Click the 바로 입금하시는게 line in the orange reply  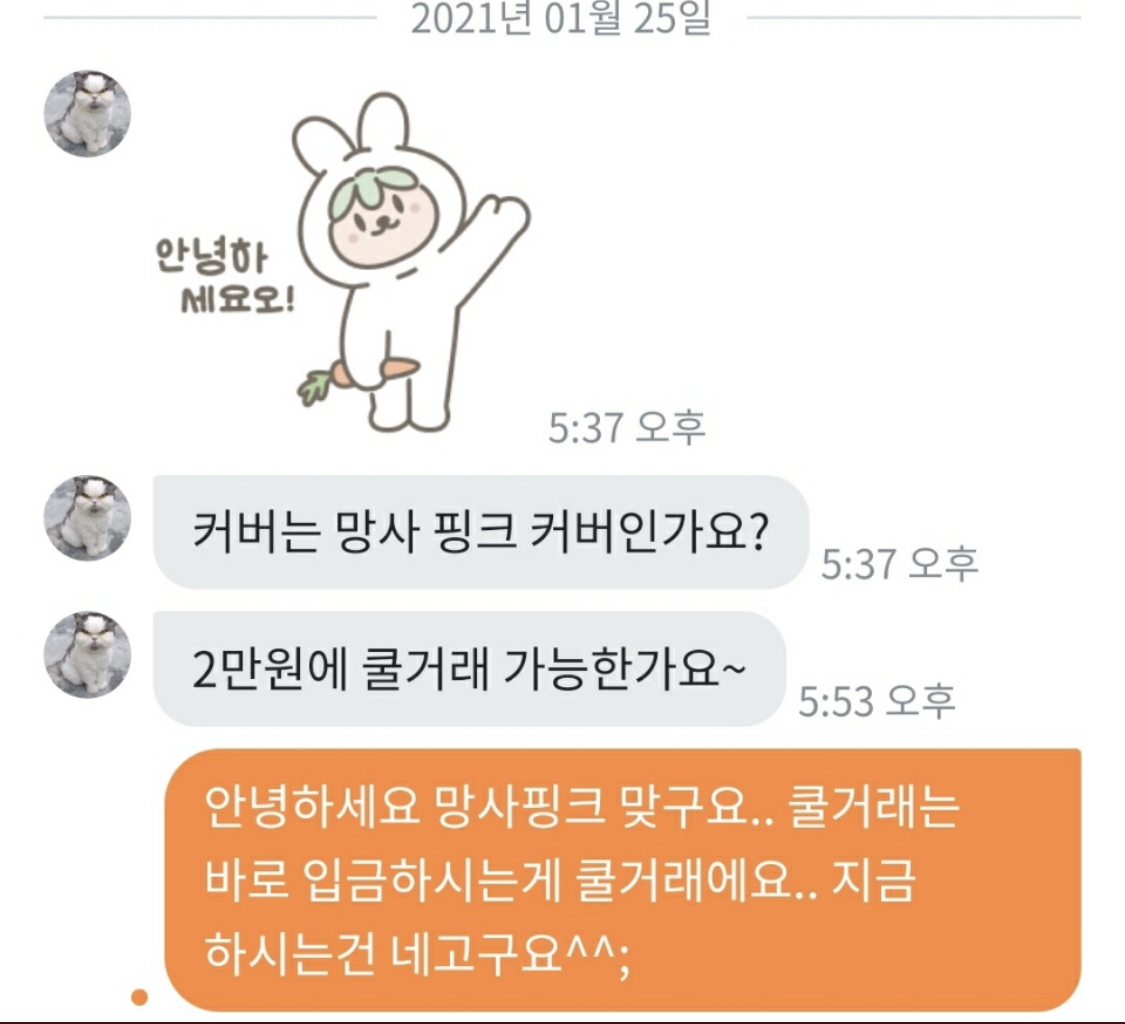[x=382, y=880]
